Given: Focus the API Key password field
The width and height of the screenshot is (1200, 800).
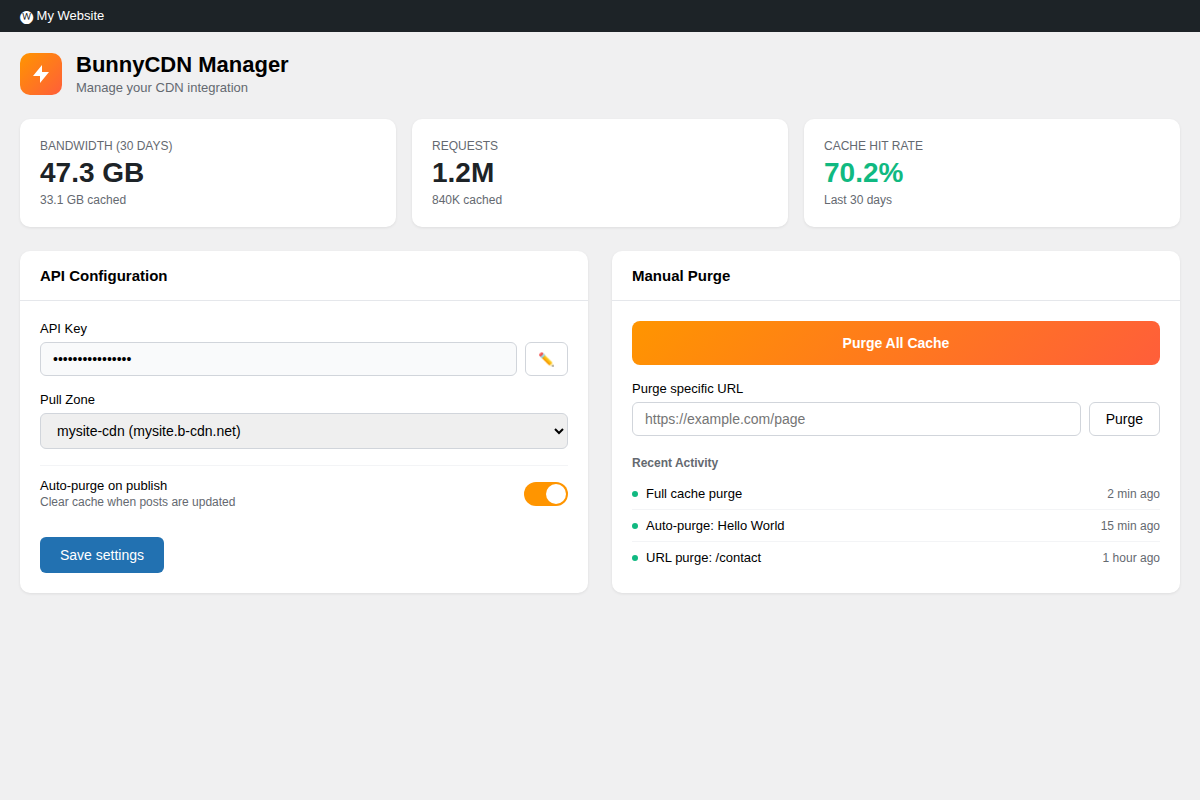Looking at the screenshot, I should click(278, 359).
